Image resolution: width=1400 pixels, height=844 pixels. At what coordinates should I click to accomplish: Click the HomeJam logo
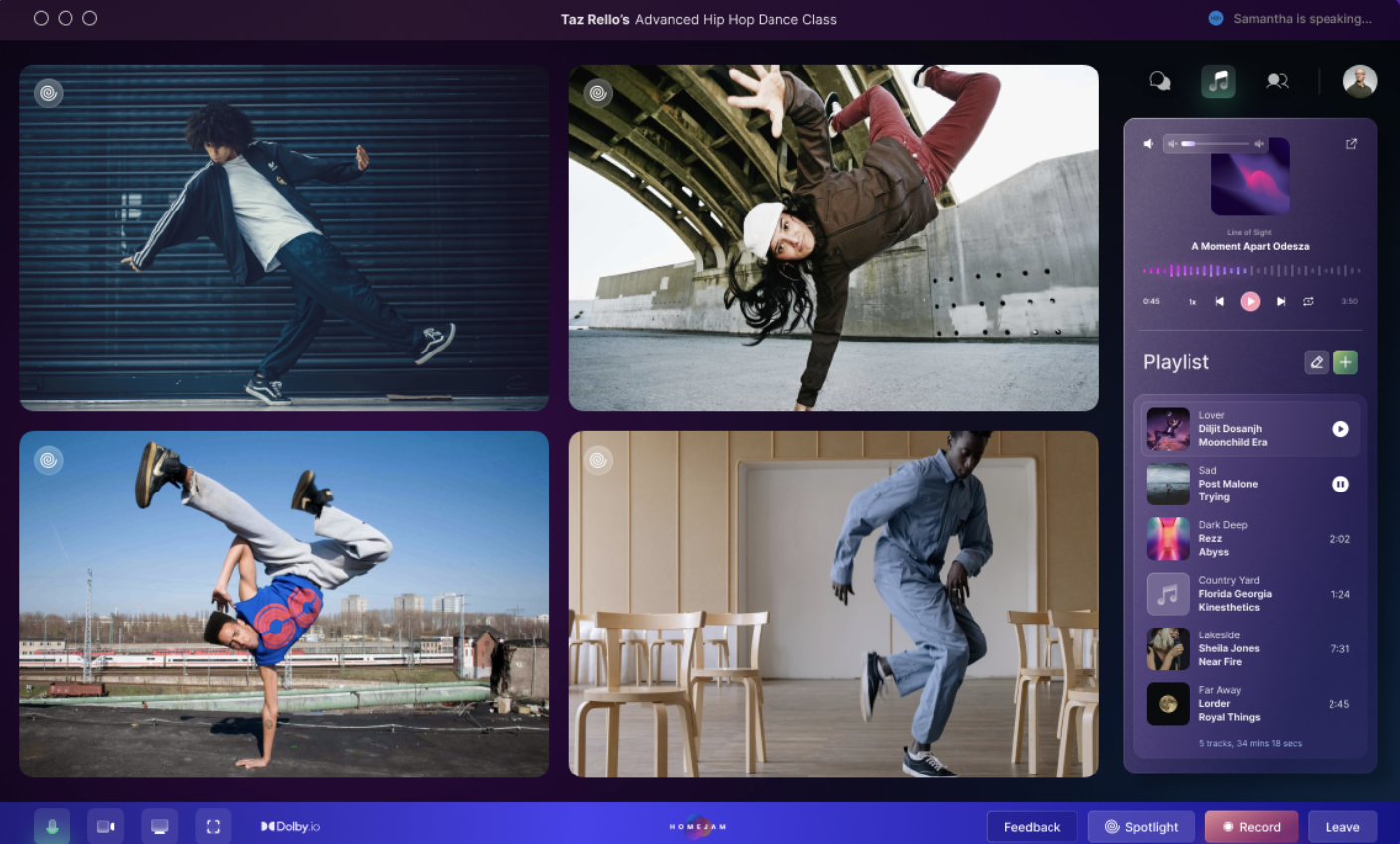698,826
